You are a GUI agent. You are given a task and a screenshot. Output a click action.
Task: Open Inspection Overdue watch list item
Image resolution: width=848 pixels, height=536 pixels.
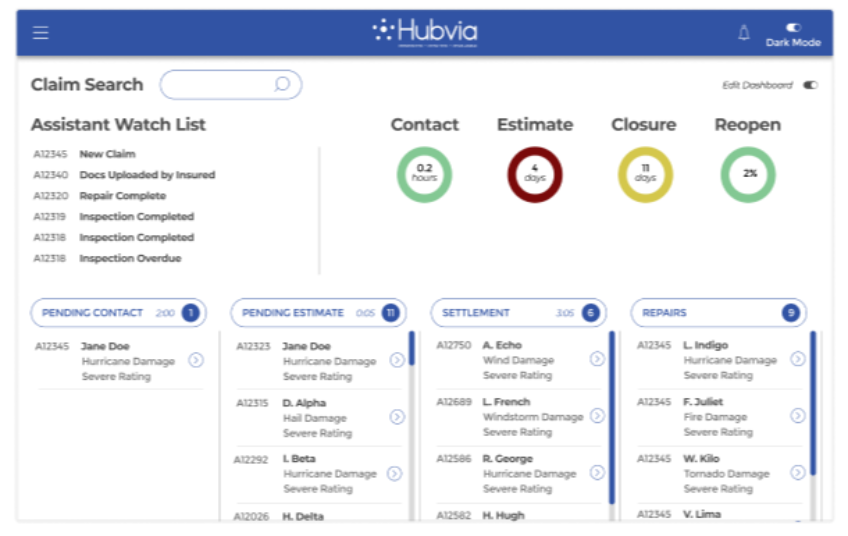pyautogui.click(x=130, y=258)
